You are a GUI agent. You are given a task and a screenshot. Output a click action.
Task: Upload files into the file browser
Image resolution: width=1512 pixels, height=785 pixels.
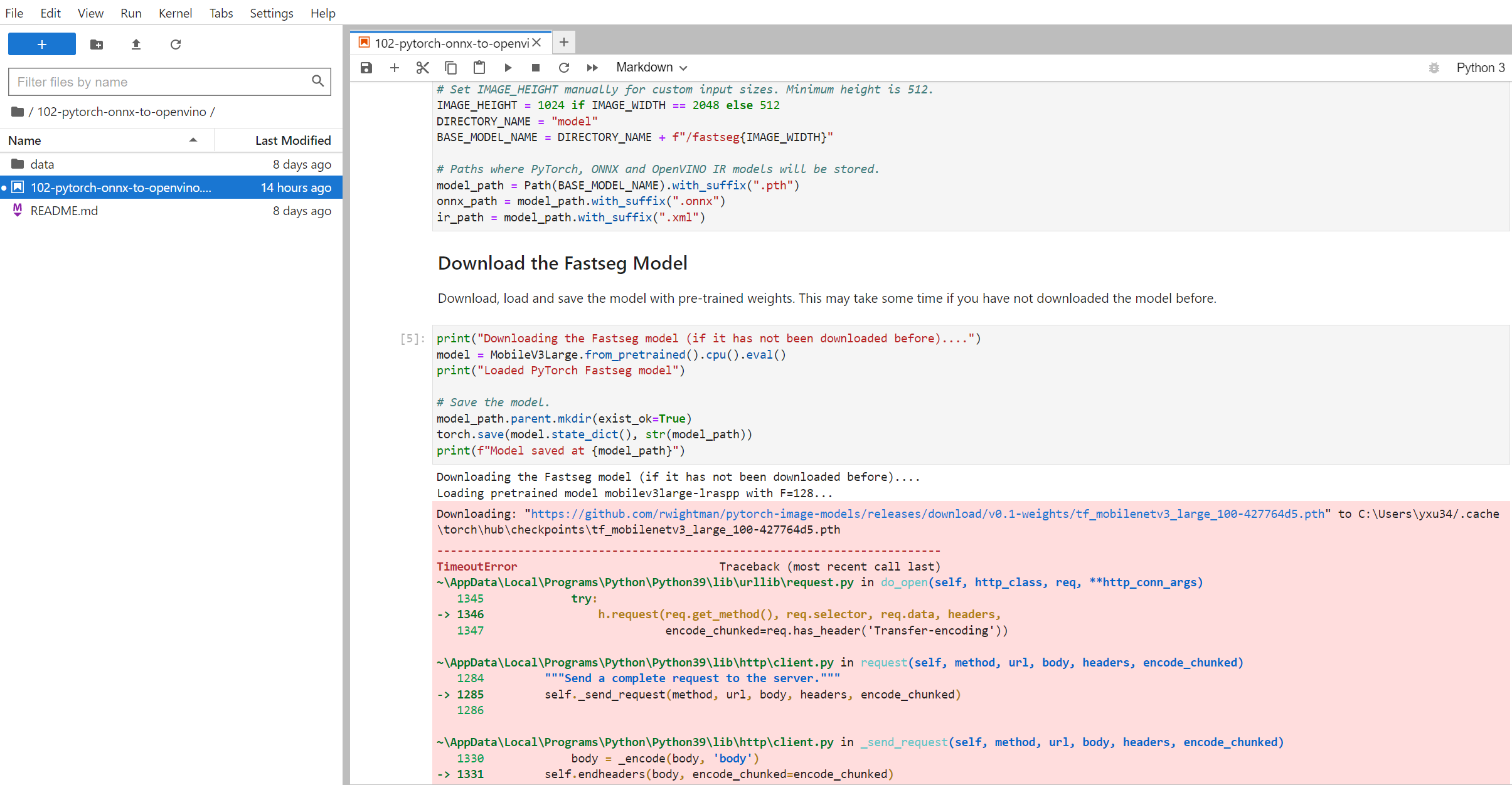(136, 45)
